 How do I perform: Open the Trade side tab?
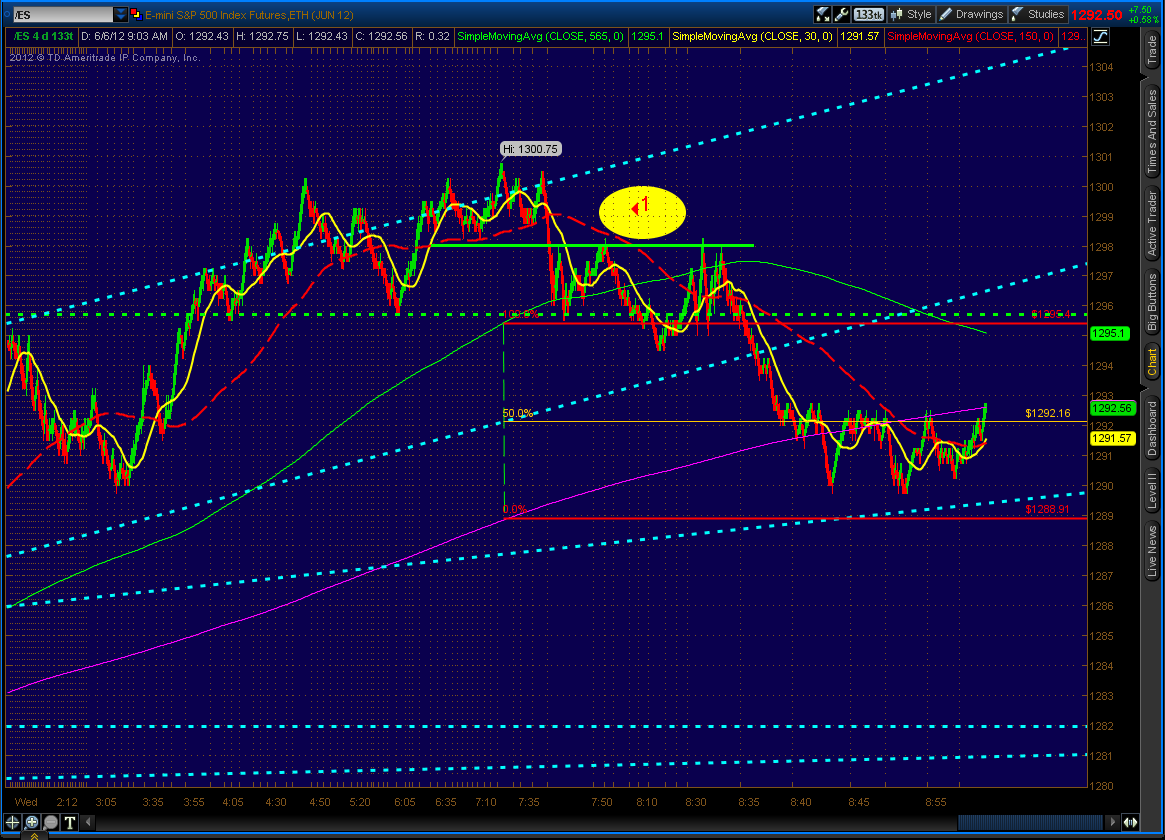click(1152, 51)
